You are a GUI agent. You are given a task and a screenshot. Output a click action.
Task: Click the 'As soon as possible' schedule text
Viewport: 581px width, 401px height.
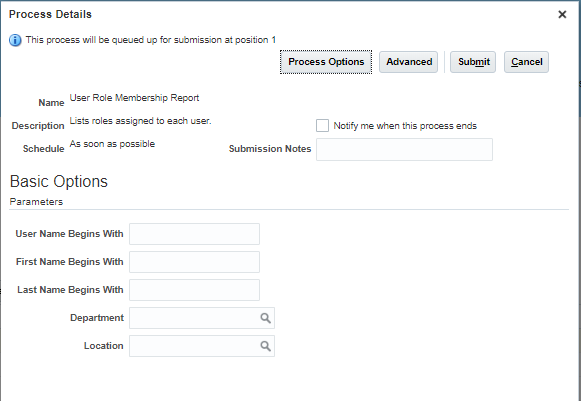(112, 144)
